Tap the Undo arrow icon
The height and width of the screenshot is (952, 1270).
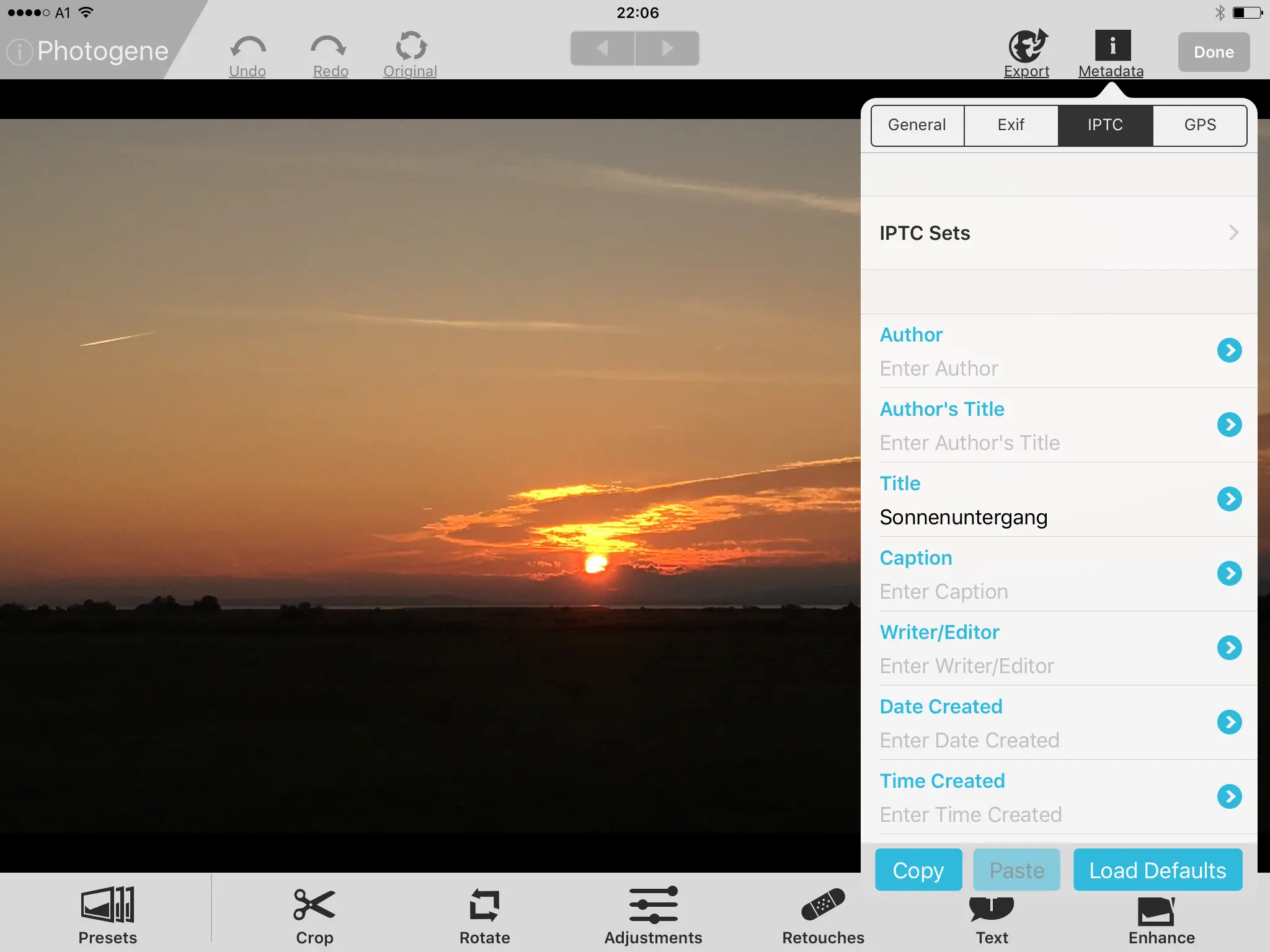(x=247, y=48)
